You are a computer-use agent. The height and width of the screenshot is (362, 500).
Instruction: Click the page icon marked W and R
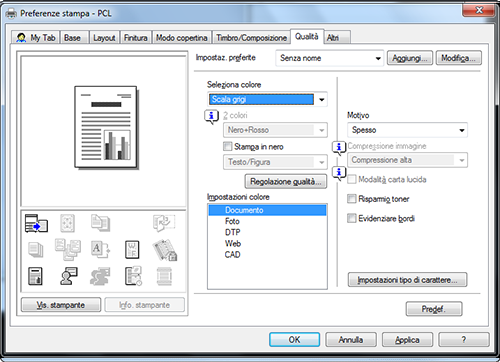(132, 250)
